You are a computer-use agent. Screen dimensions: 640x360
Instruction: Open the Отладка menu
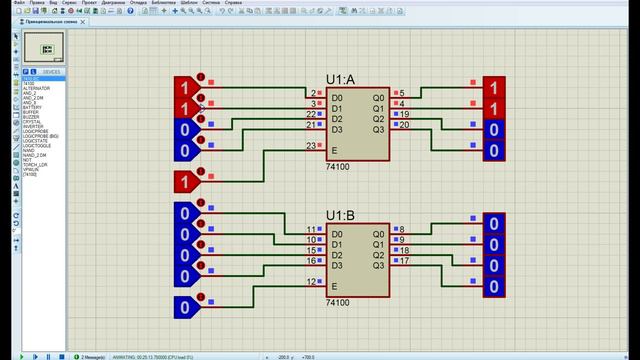pyautogui.click(x=138, y=2)
